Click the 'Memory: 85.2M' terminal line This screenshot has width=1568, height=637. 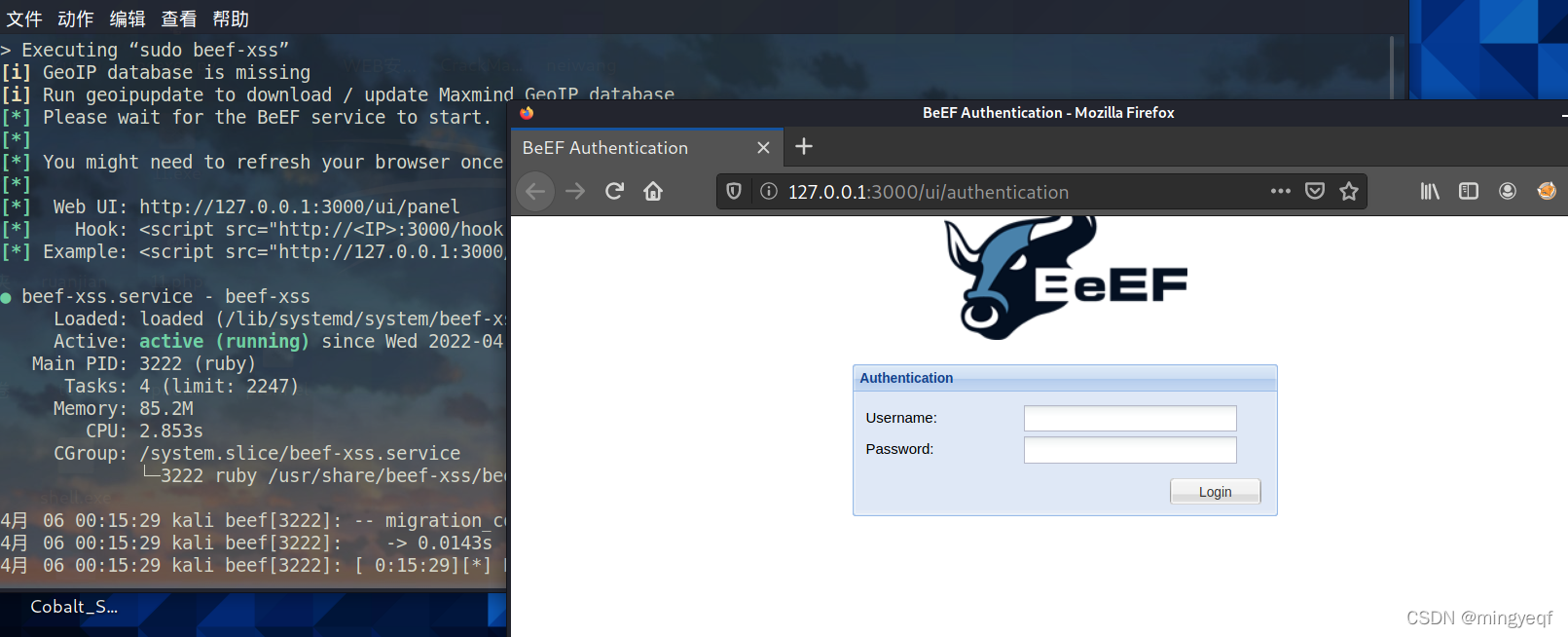point(123,408)
